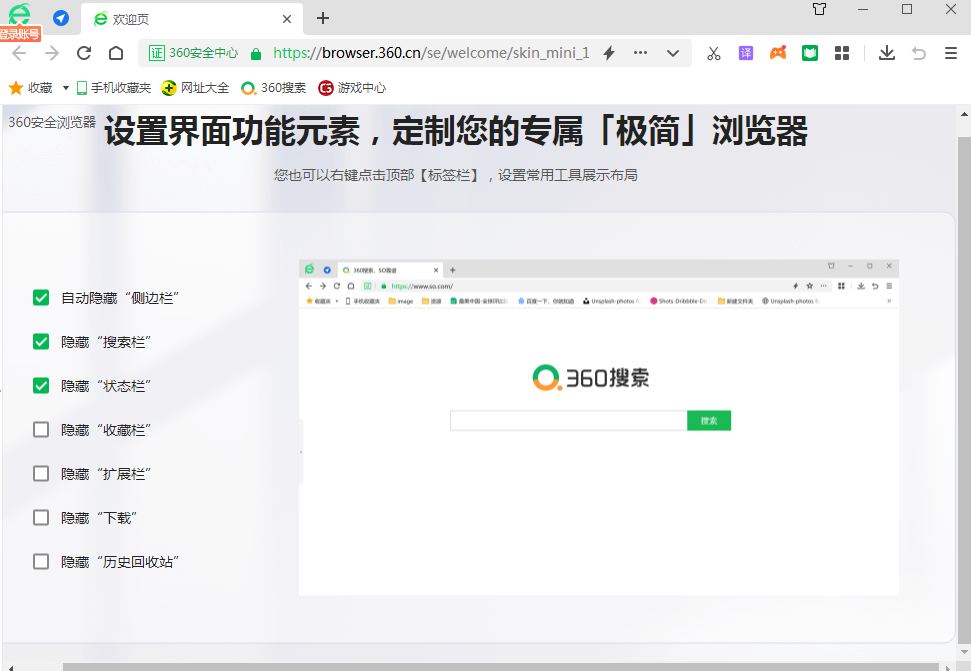
Task: Enable 隐藏 "收藏栏" checkbox
Action: (x=41, y=430)
